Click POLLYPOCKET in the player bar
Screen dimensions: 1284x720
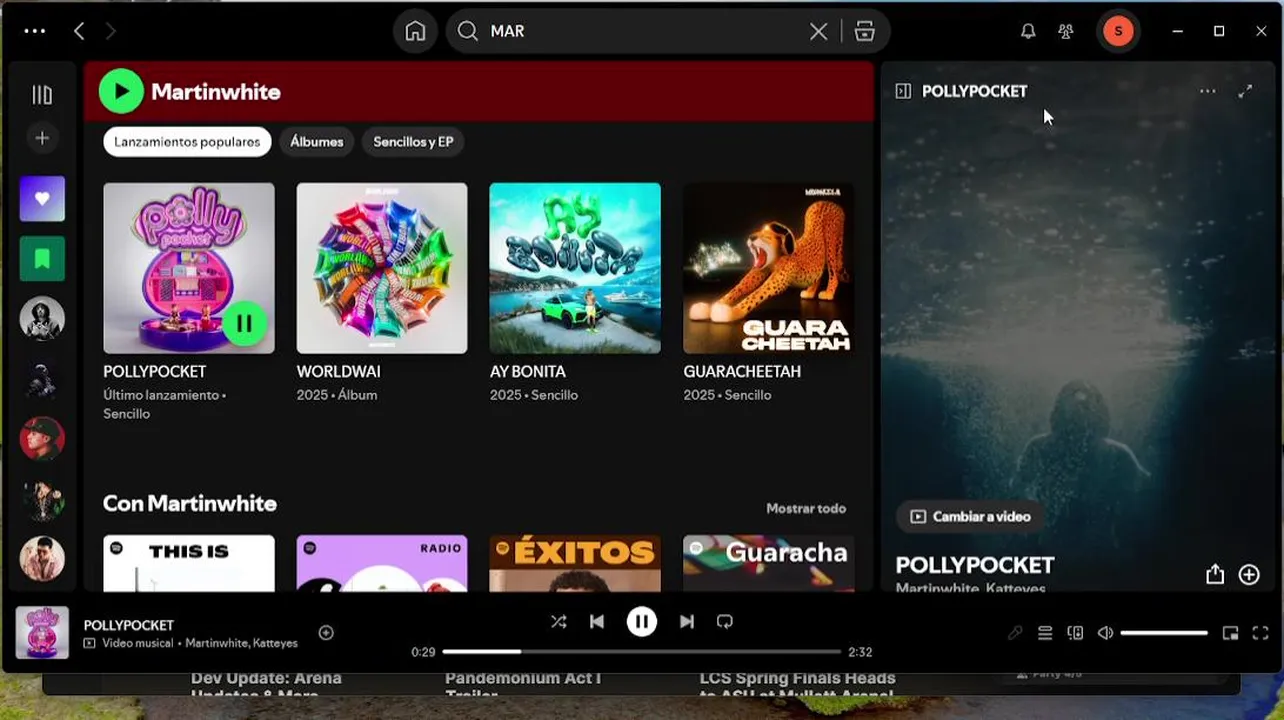[x=129, y=625]
